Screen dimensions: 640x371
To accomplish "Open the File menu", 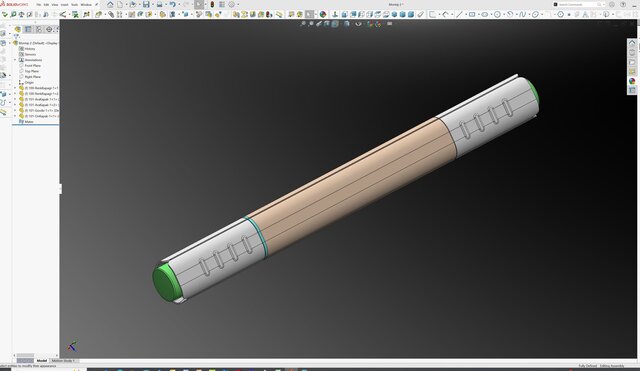I will (39, 4).
